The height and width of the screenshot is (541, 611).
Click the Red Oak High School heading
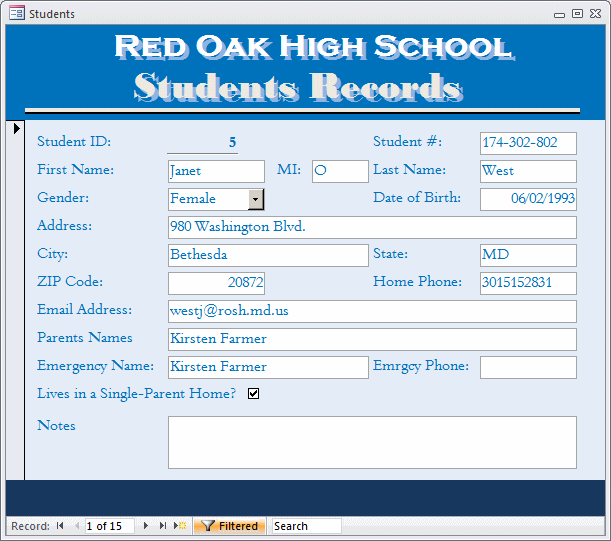pos(314,47)
